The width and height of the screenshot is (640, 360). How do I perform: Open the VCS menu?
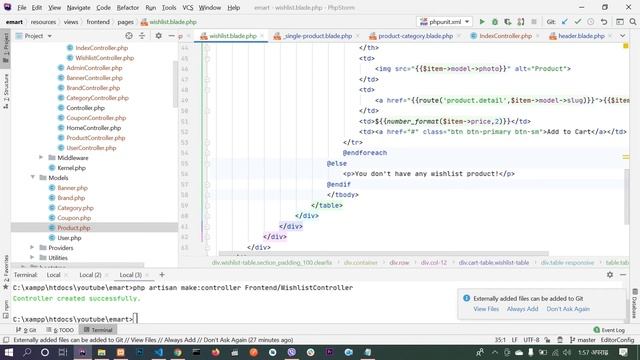[188, 7]
